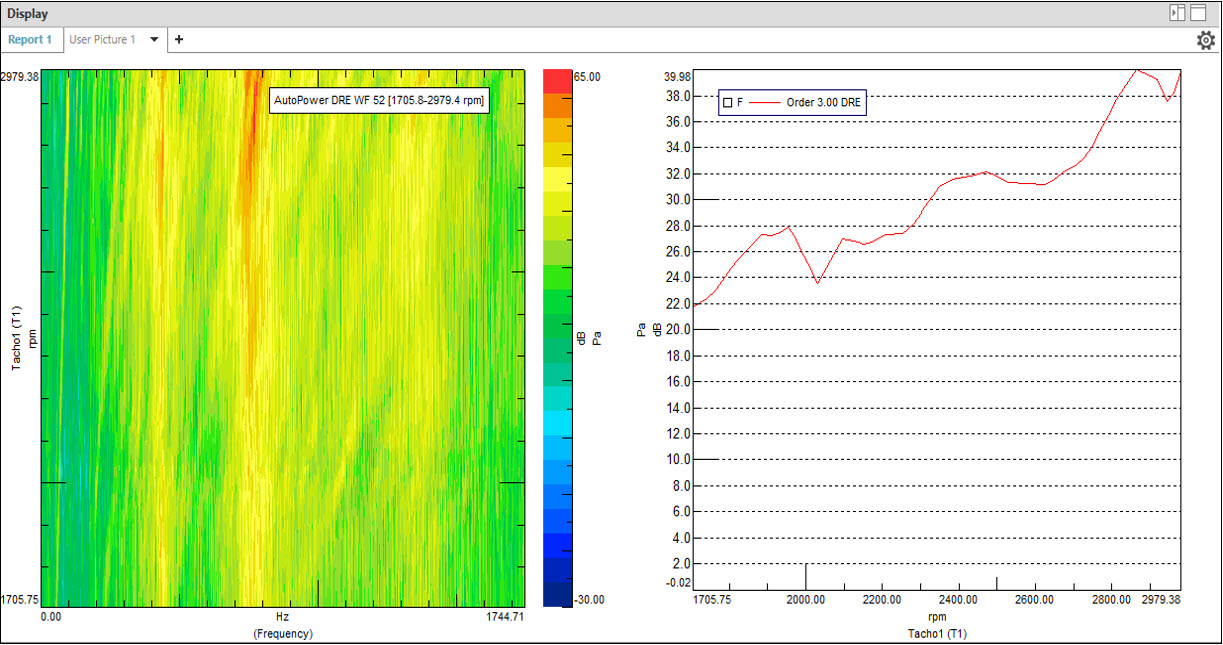This screenshot has height=645, width=1223.
Task: Click the Order 3.00 DRE legend entry
Action: (824, 102)
